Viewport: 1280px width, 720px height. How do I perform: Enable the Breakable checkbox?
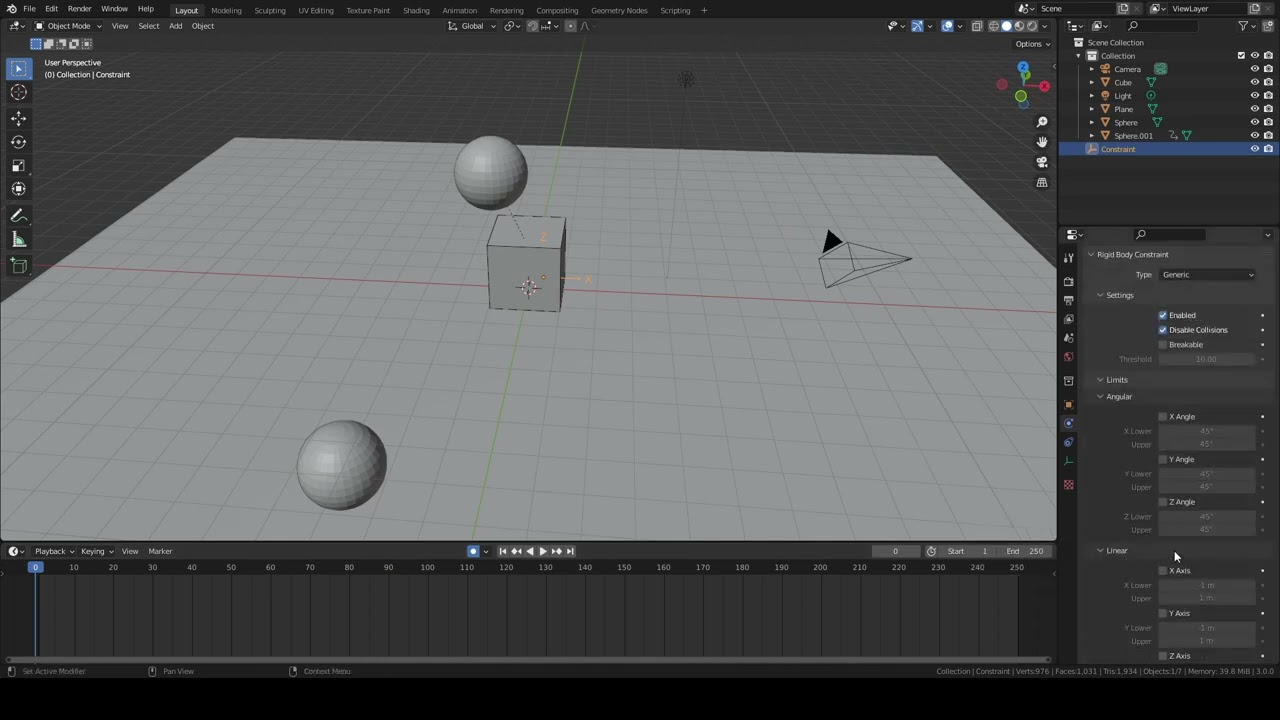[x=1163, y=345]
